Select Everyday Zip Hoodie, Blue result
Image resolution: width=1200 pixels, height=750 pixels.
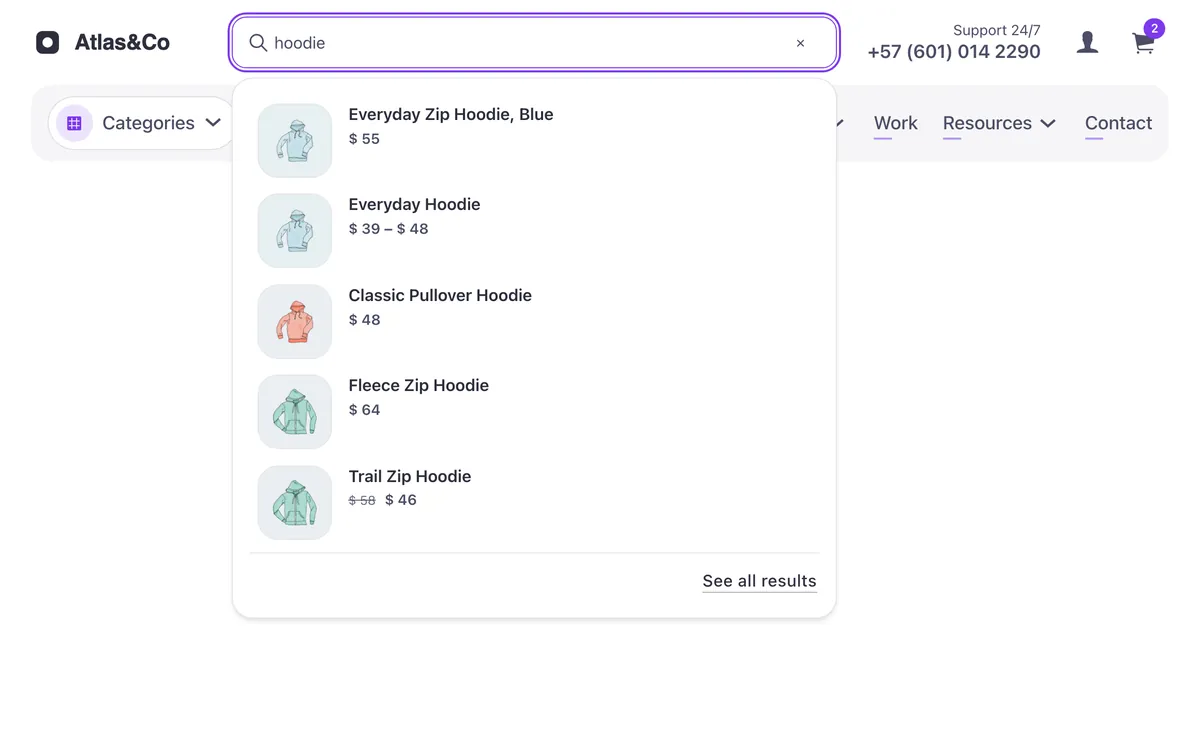[x=534, y=140]
